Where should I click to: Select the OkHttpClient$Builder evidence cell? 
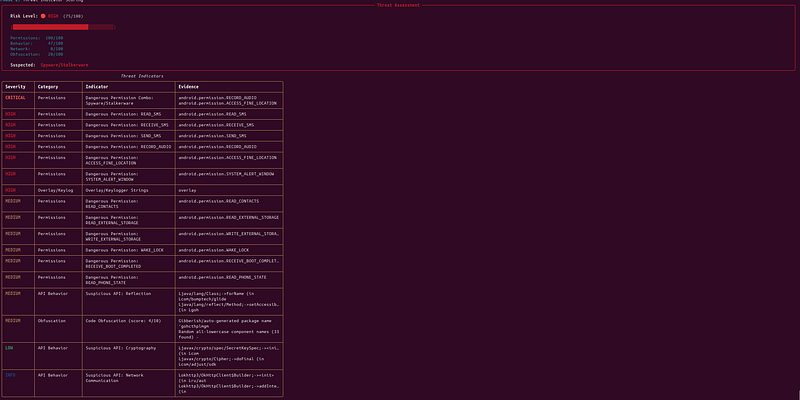click(x=229, y=383)
